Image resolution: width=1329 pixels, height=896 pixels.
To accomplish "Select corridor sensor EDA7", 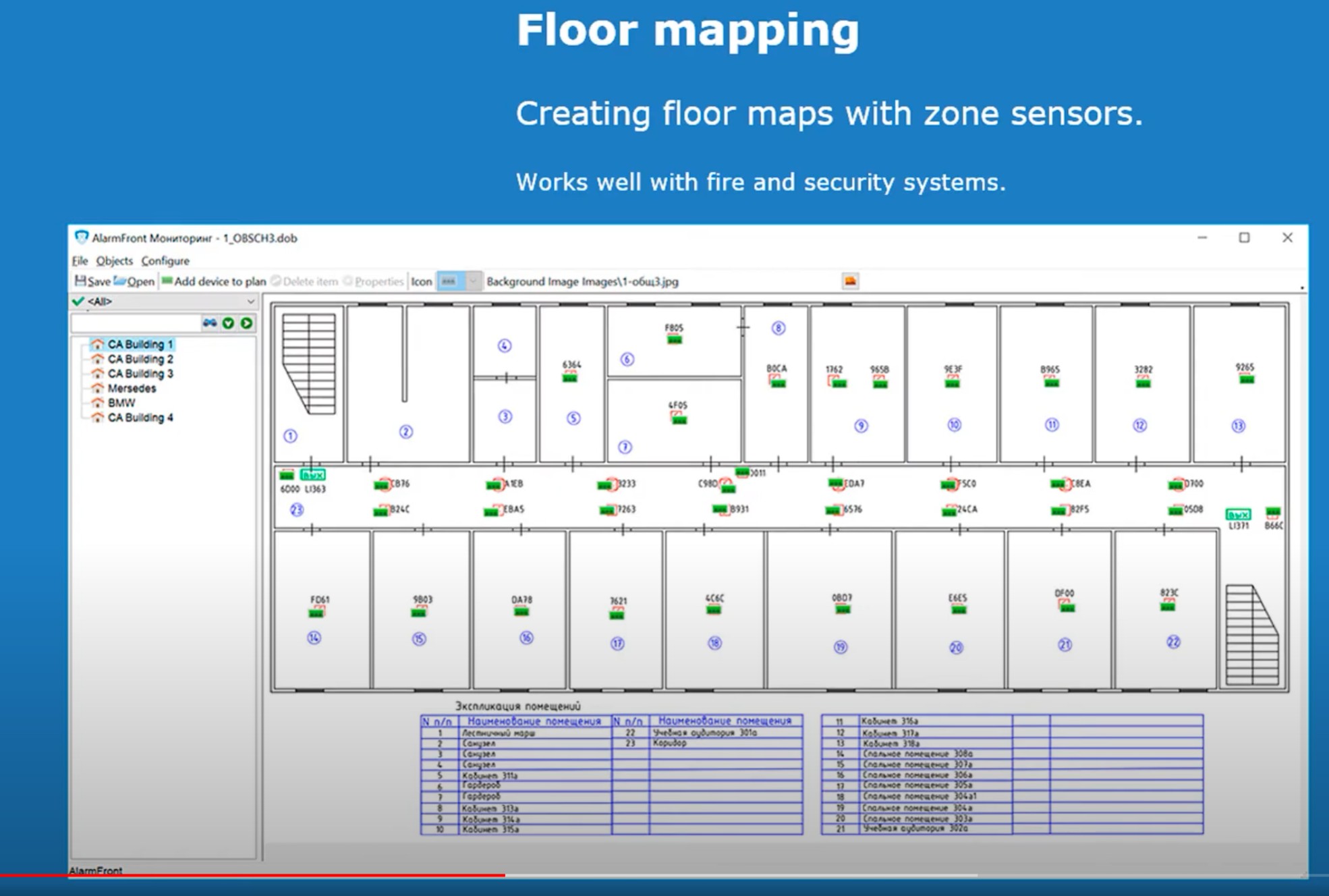I will point(837,483).
